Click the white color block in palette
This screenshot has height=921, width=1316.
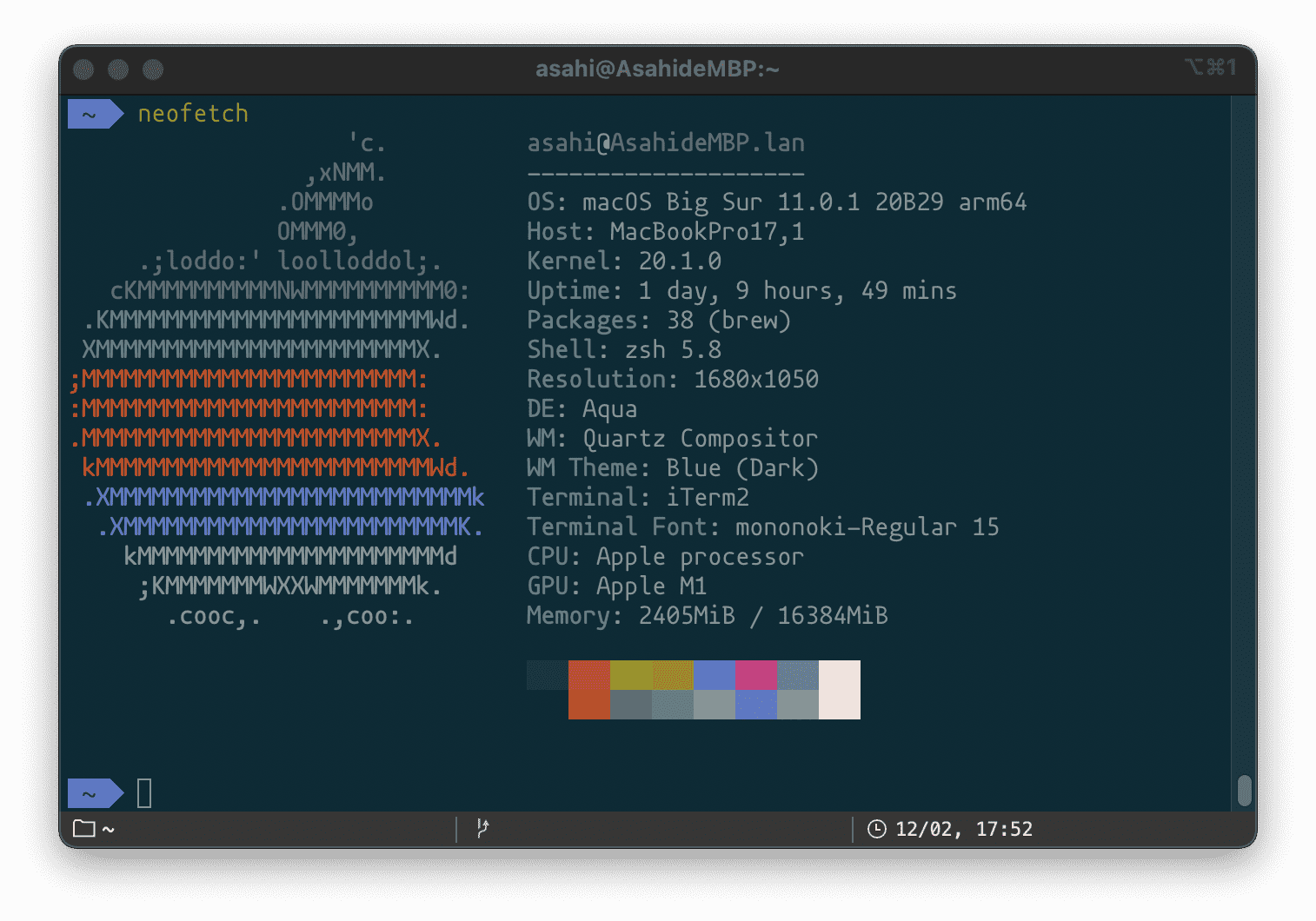click(x=840, y=690)
